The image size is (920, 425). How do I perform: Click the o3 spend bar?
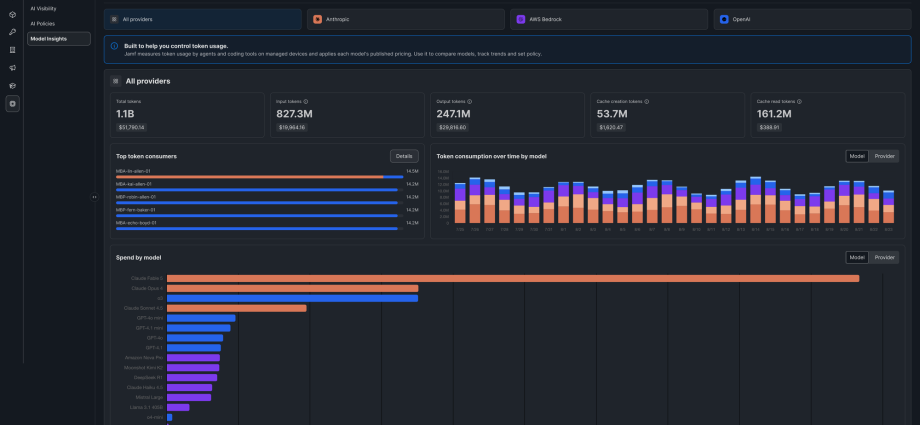[293, 298]
